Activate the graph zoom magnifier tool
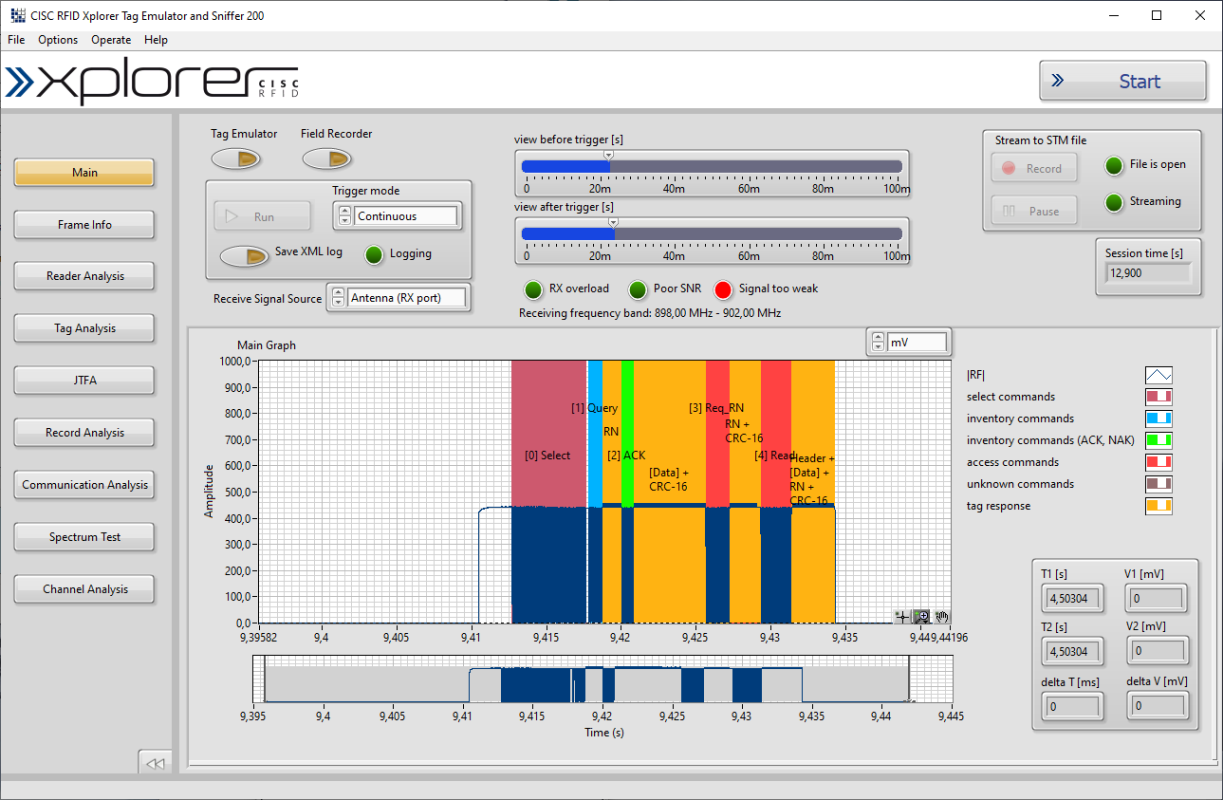The height and width of the screenshot is (800, 1223). (922, 616)
